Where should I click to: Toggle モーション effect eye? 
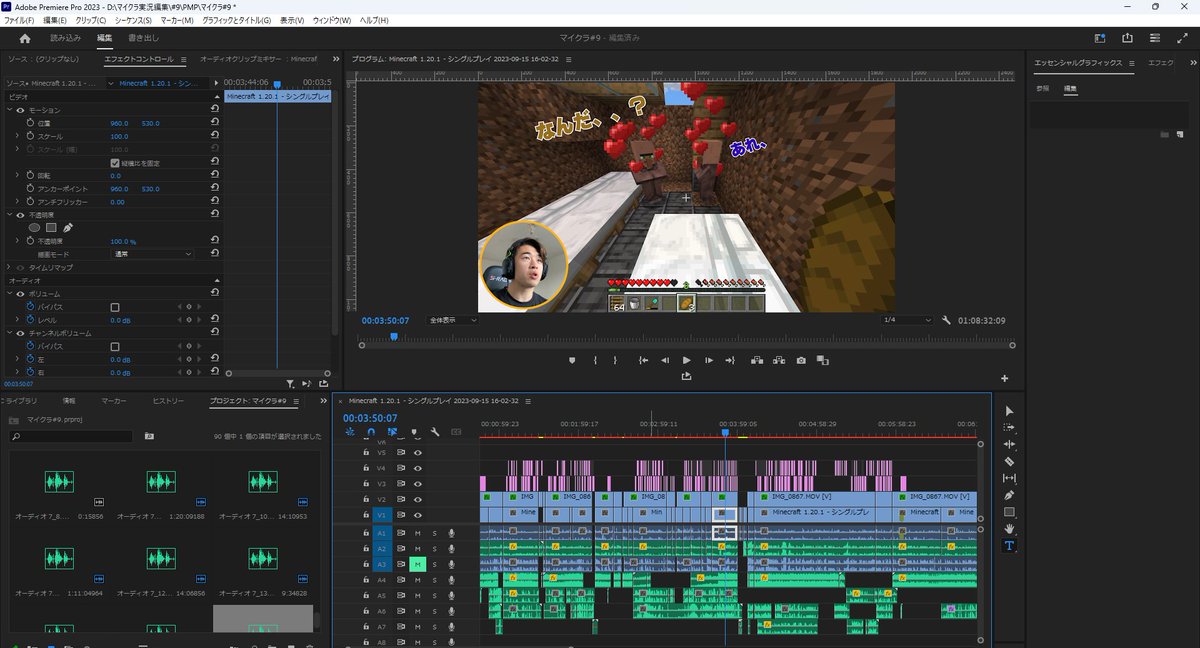[x=20, y=110]
